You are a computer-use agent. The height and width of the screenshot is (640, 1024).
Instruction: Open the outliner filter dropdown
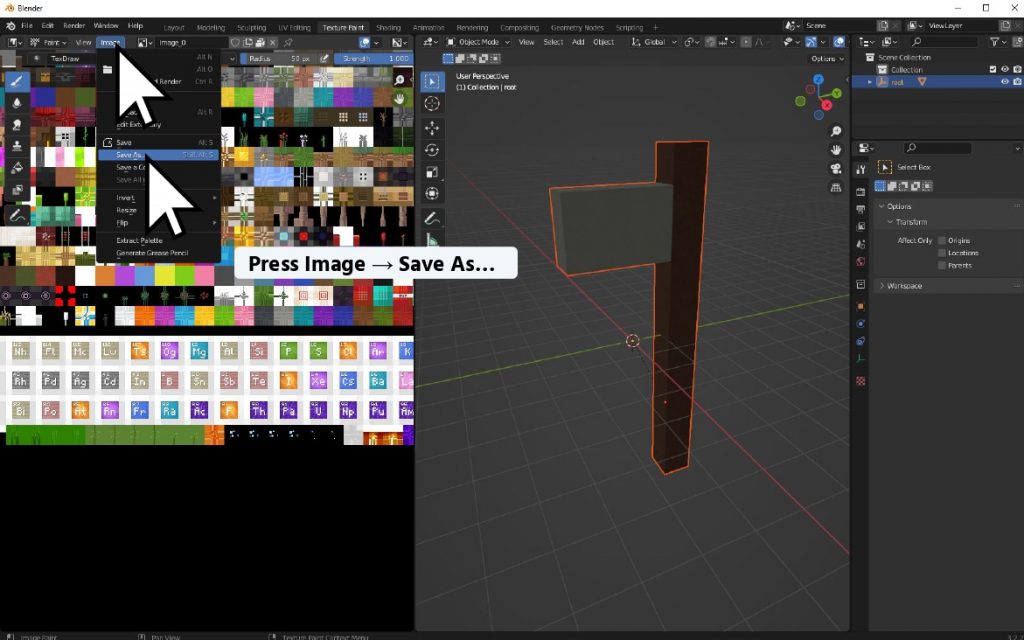[x=998, y=42]
